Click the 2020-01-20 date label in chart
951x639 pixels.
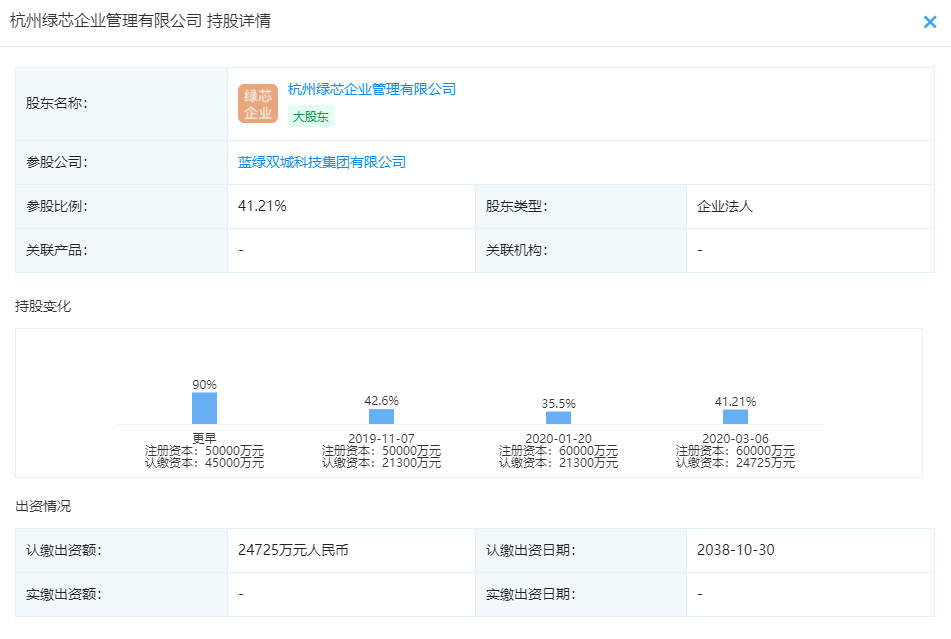click(x=559, y=438)
